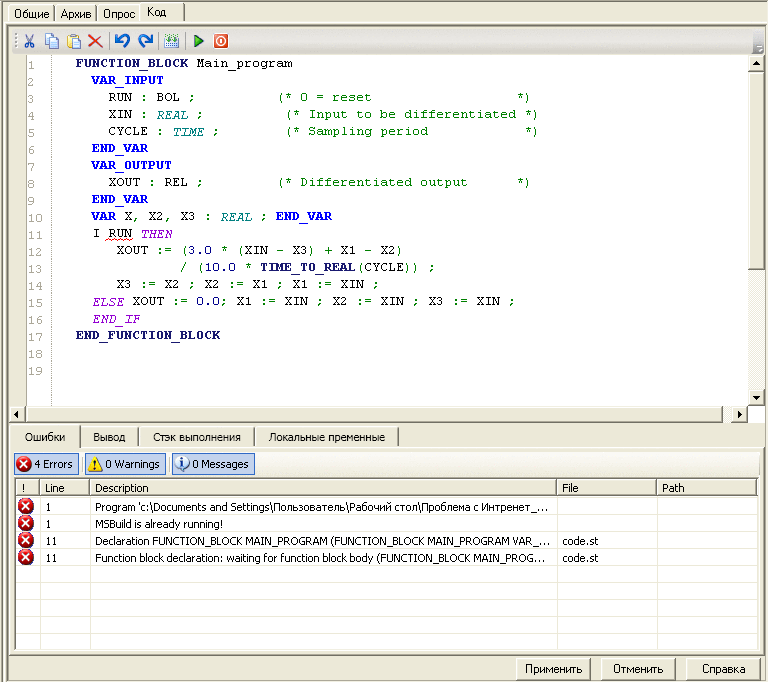The height and width of the screenshot is (683, 769).
Task: Switch to the Опрос tab
Action: [119, 14]
